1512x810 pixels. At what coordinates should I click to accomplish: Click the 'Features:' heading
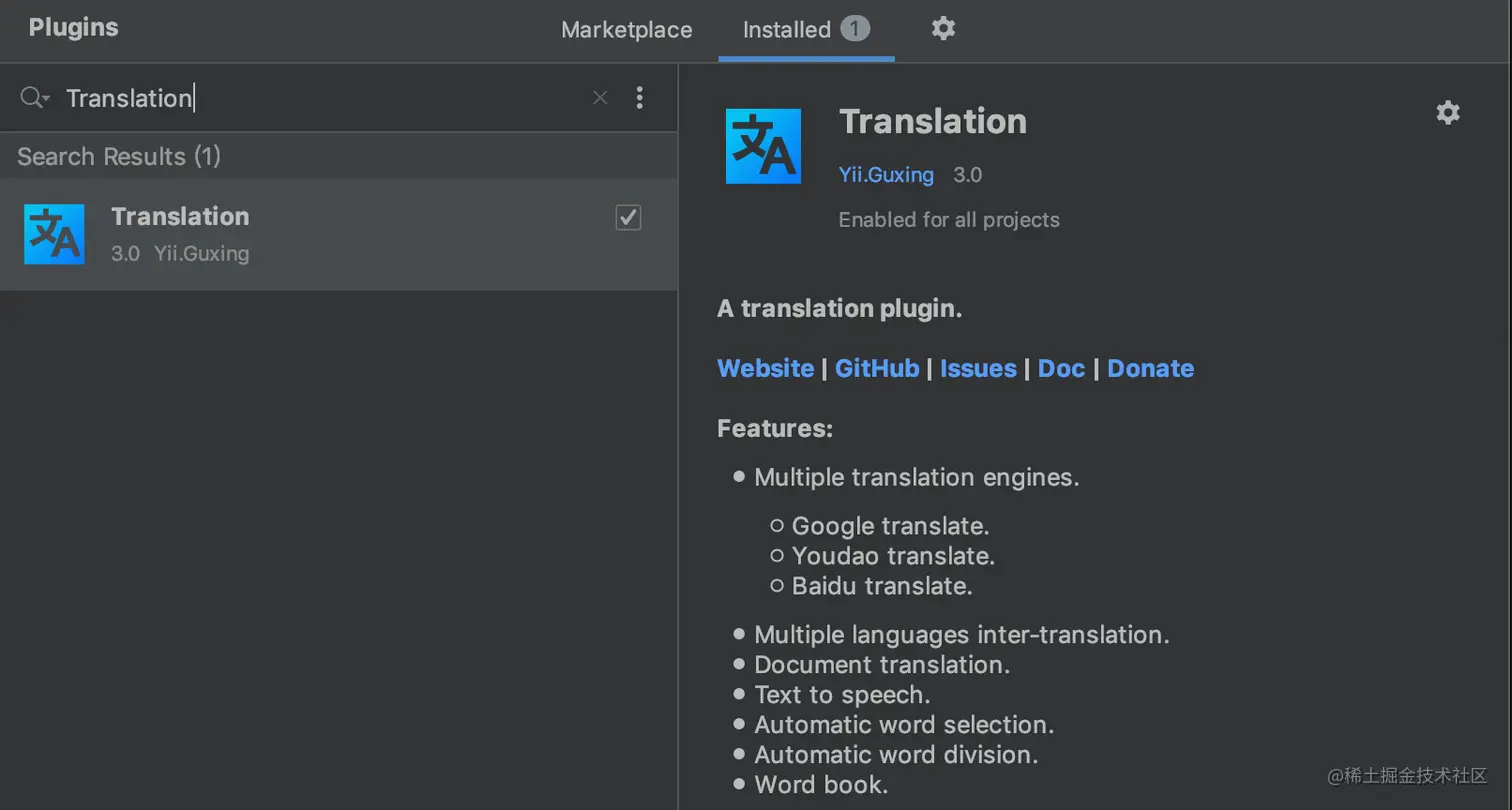point(775,429)
